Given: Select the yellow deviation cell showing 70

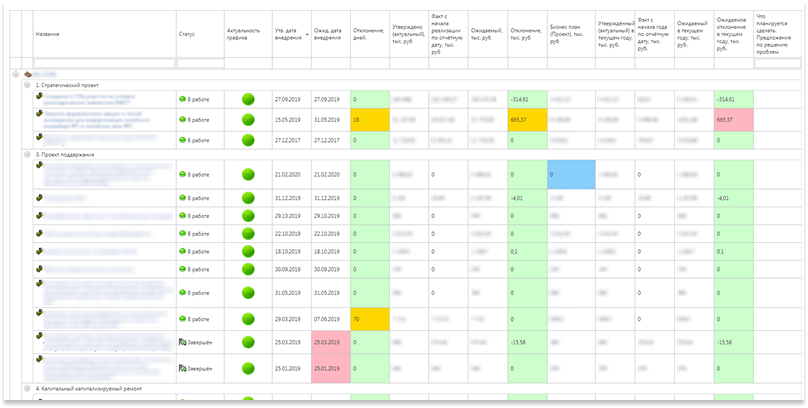Looking at the screenshot, I should [x=370, y=320].
